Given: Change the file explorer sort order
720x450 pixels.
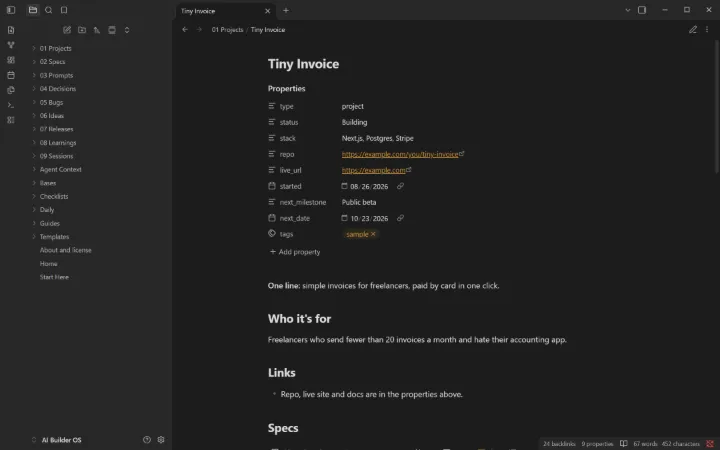Looking at the screenshot, I should pos(97,30).
